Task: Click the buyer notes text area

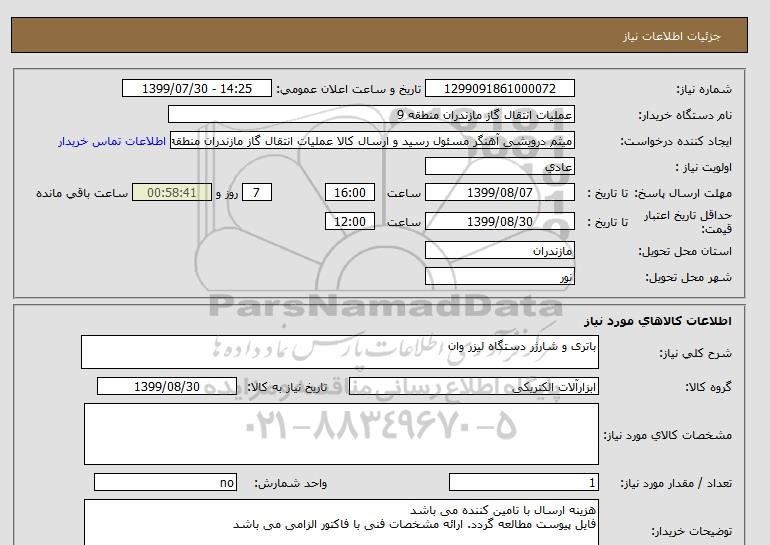Action: coord(341,522)
